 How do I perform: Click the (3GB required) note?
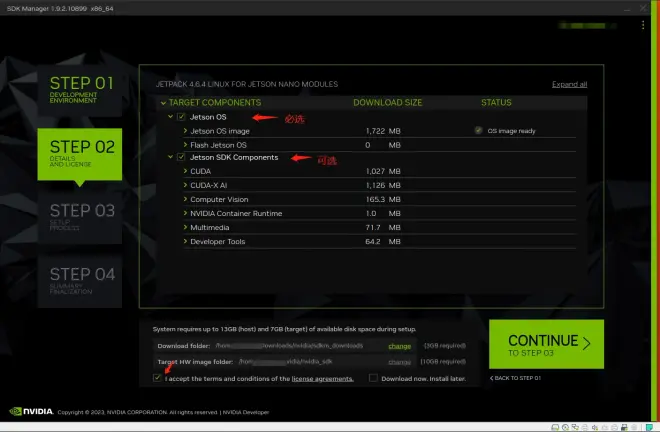[444, 346]
